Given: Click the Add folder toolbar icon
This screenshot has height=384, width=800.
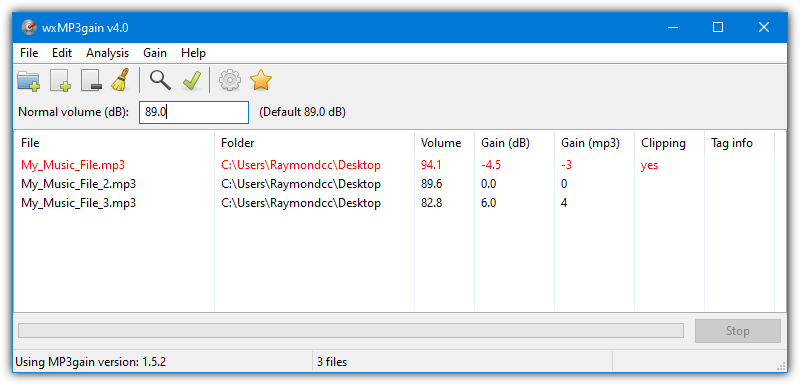Looking at the screenshot, I should point(29,81).
